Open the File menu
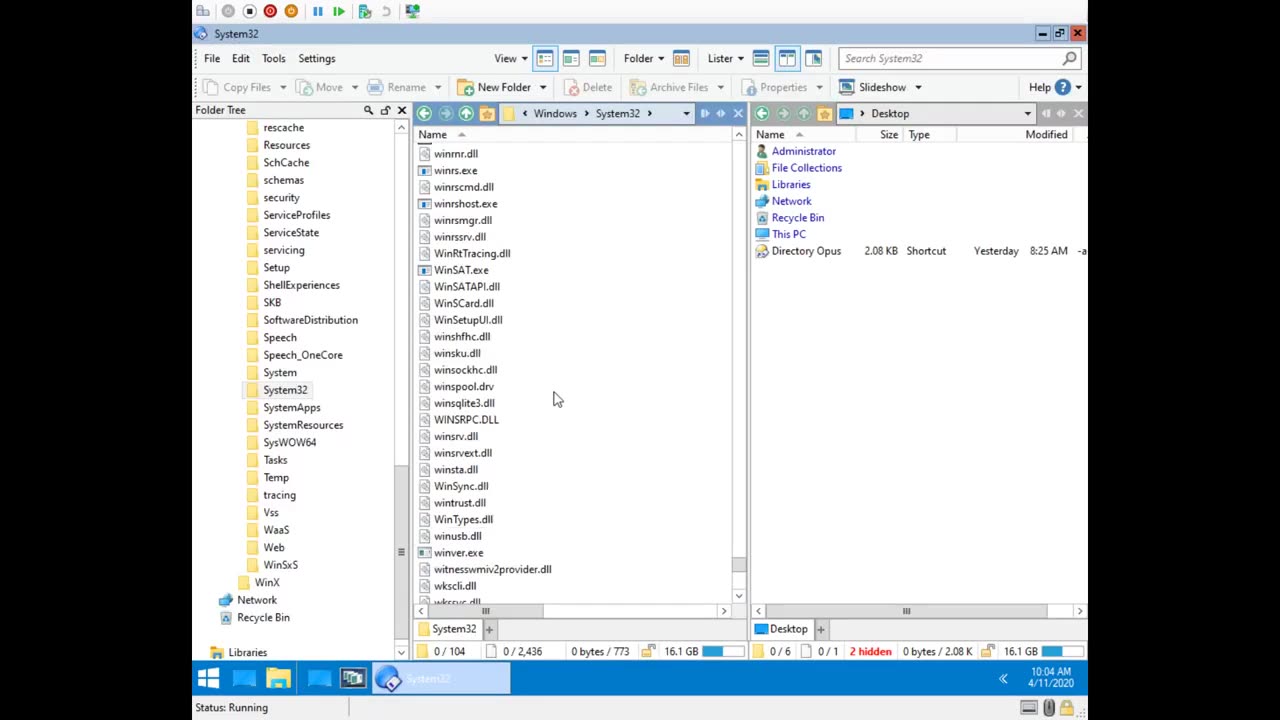1280x720 pixels. (x=212, y=58)
